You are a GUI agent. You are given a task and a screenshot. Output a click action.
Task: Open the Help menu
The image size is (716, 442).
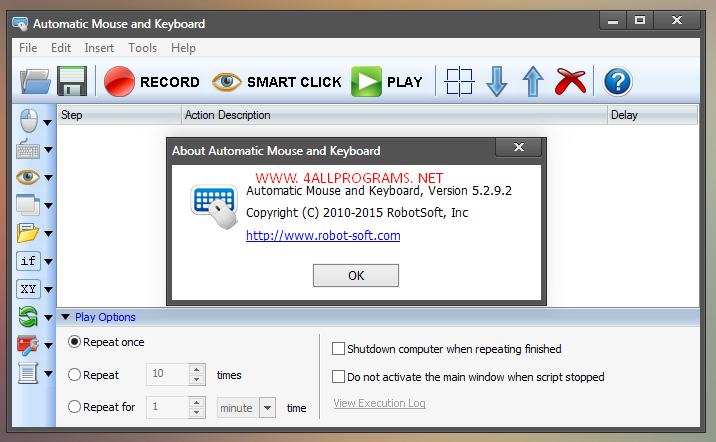(183, 48)
